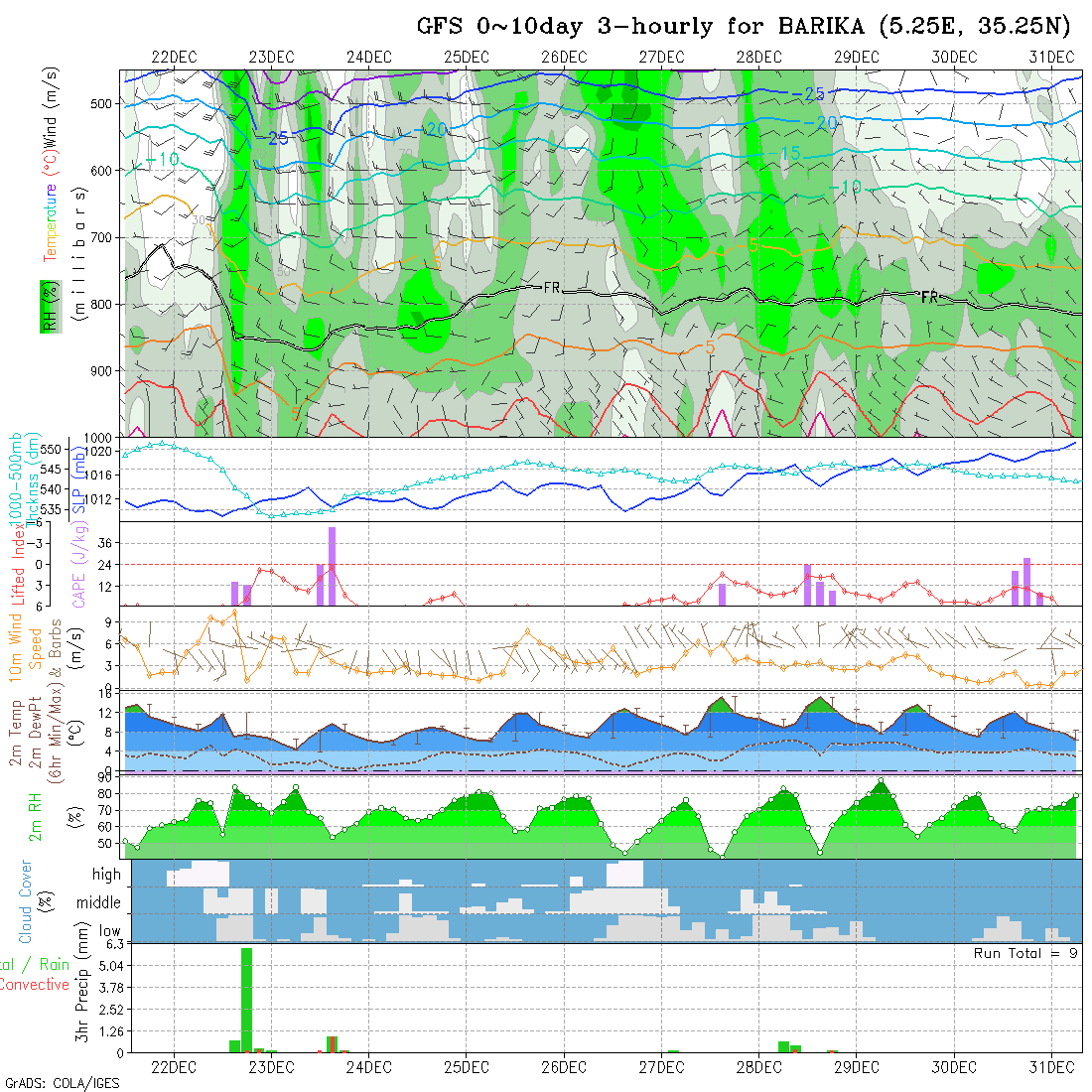Click the FR freezing level label near 26DEC
This screenshot has width=1092, height=1092.
(x=552, y=287)
